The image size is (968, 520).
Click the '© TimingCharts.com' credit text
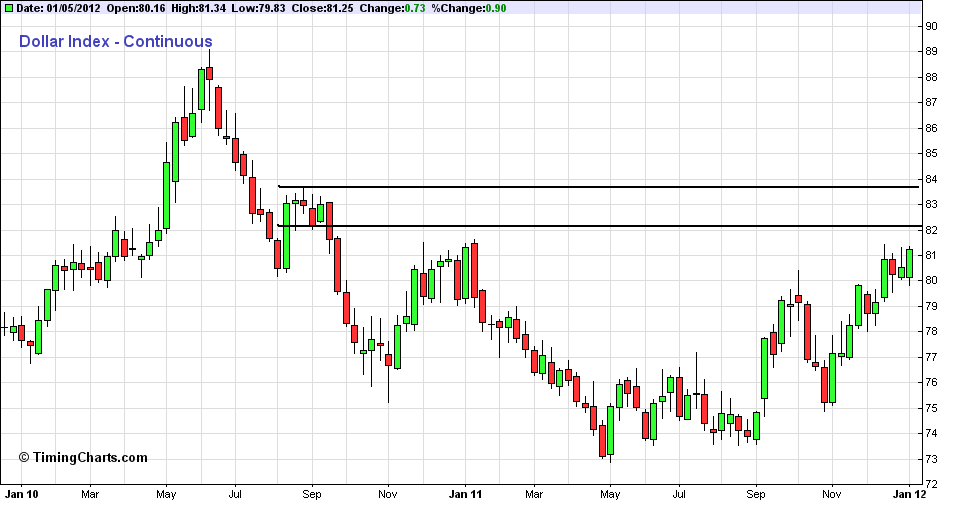pyautogui.click(x=83, y=458)
